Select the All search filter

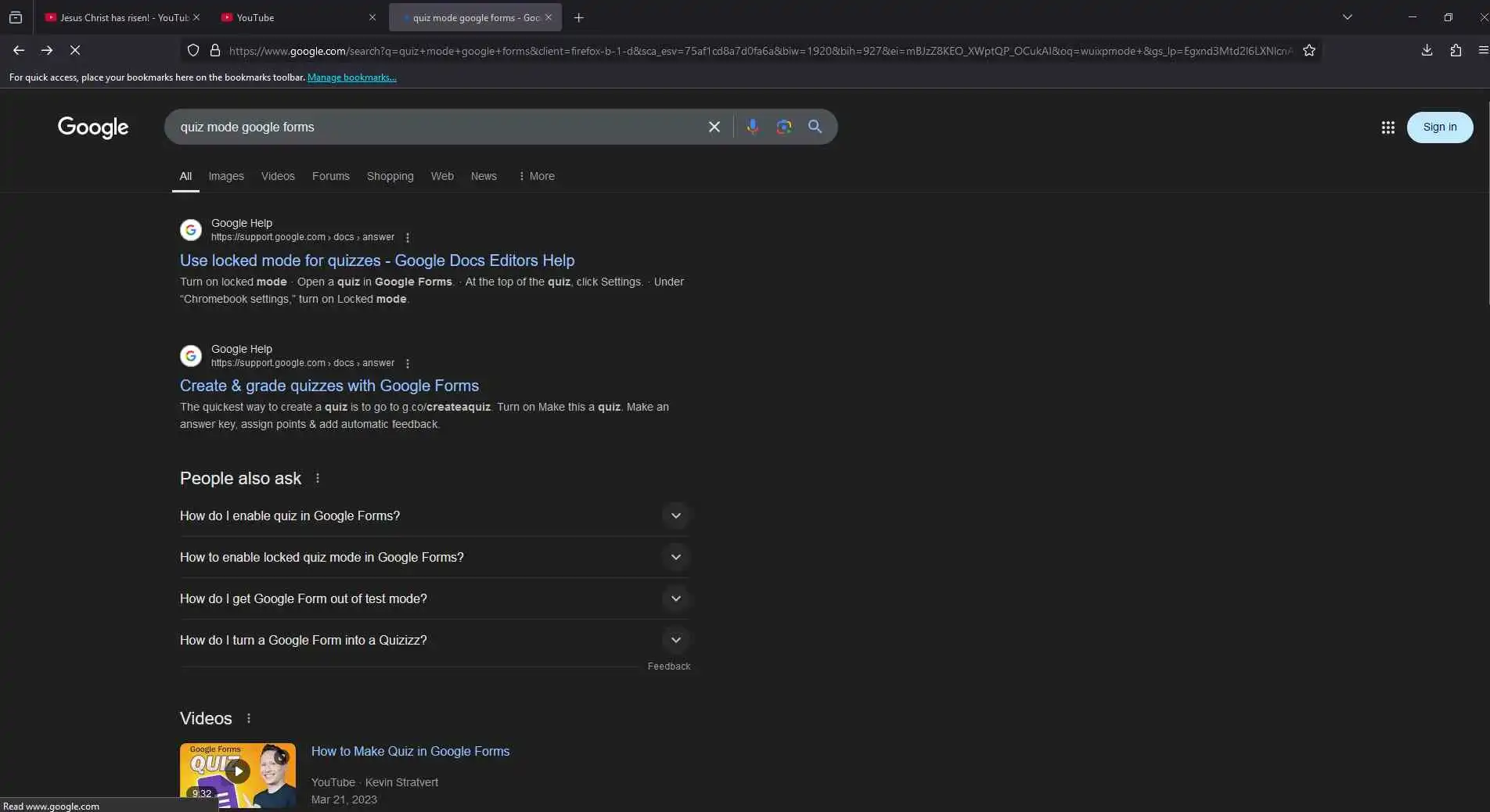click(x=185, y=176)
